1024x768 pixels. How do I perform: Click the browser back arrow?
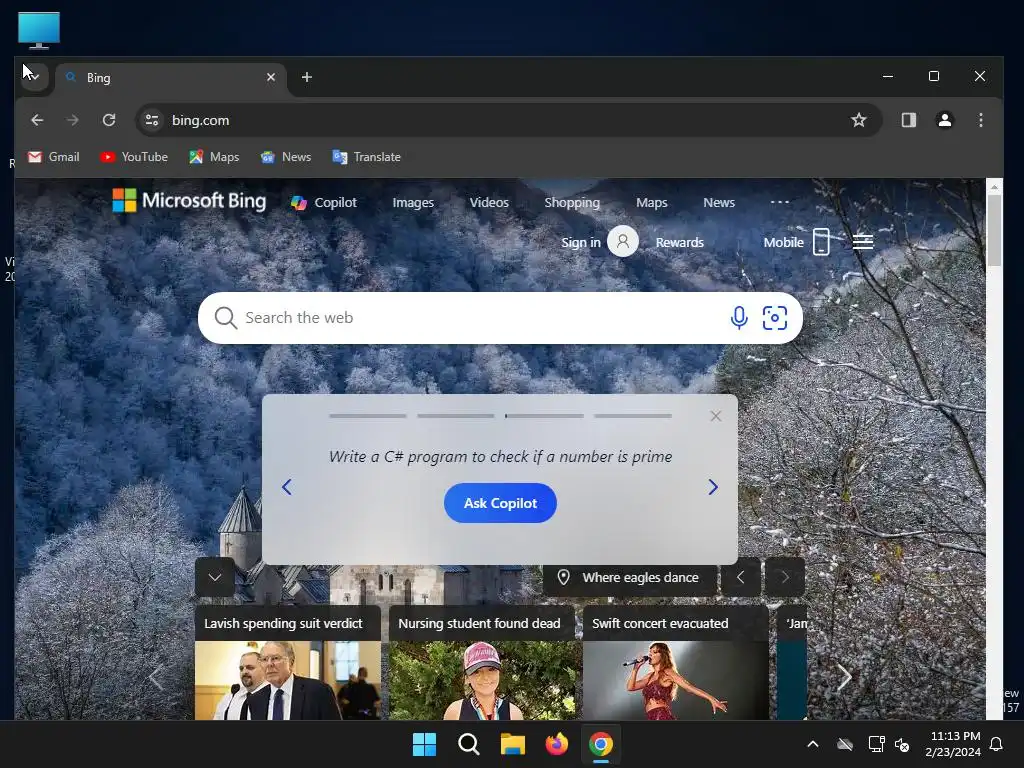point(37,120)
